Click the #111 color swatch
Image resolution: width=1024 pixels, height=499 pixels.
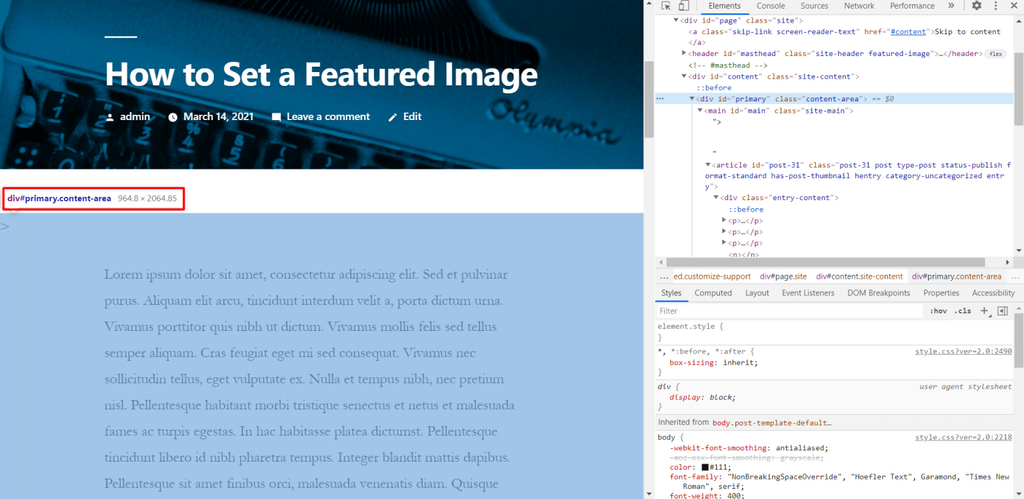[x=705, y=468]
